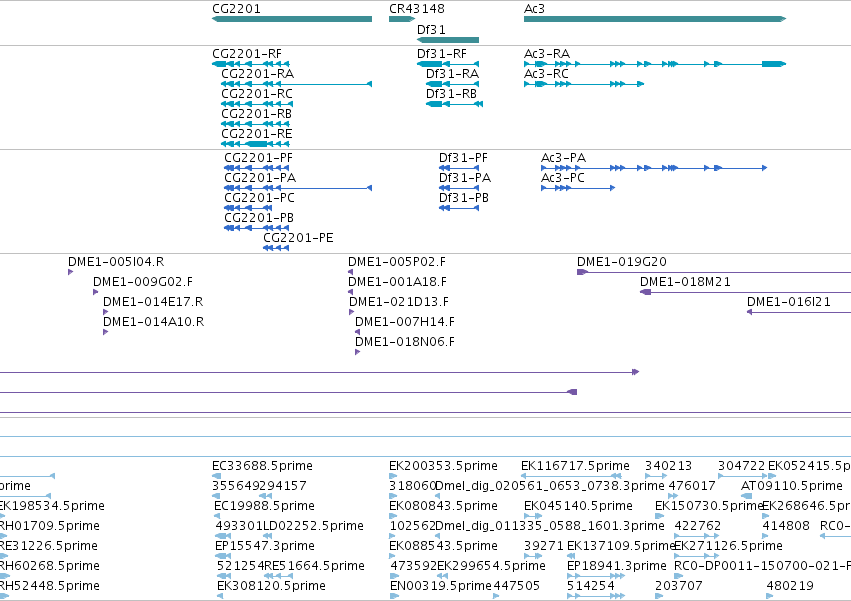Screen dimensions: 851x601
Task: Select the CR43148 gene arrow bar
Action: [402, 19]
